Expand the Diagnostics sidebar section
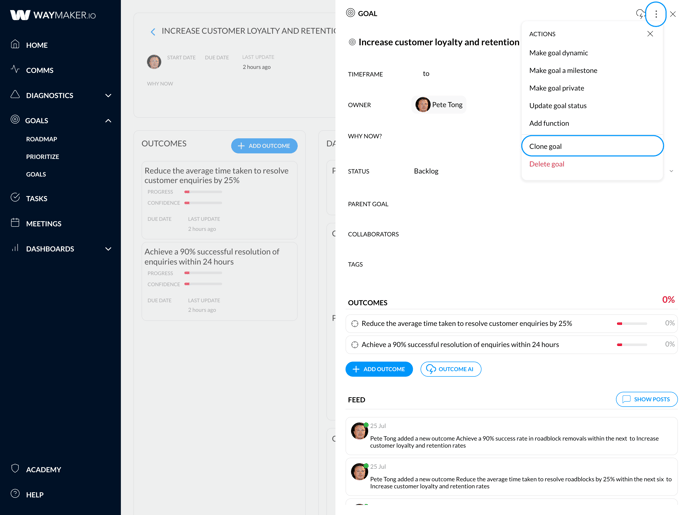 (108, 95)
